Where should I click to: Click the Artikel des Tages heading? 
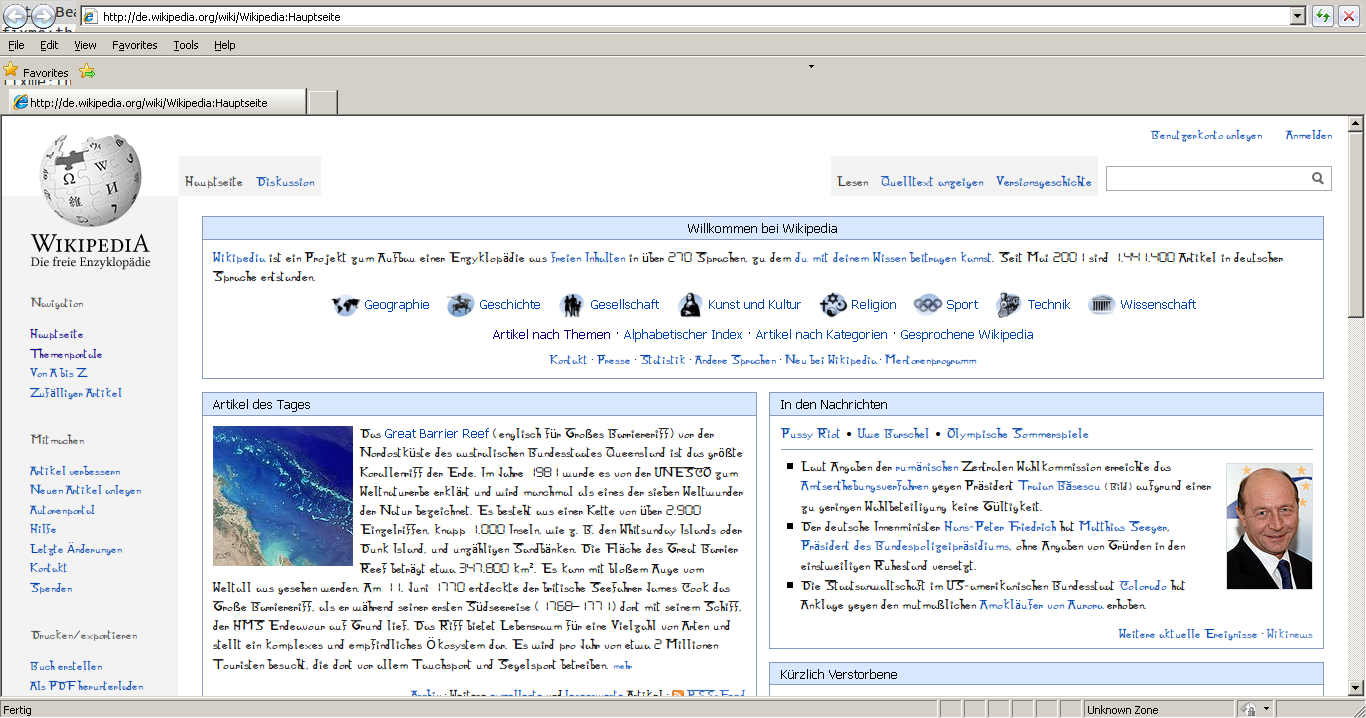tap(262, 405)
